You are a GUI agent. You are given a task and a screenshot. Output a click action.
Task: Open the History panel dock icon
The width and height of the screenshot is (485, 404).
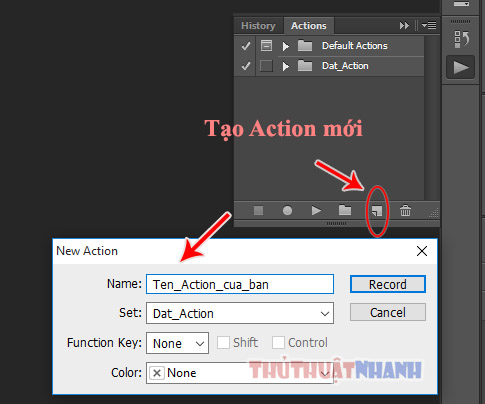point(461,39)
